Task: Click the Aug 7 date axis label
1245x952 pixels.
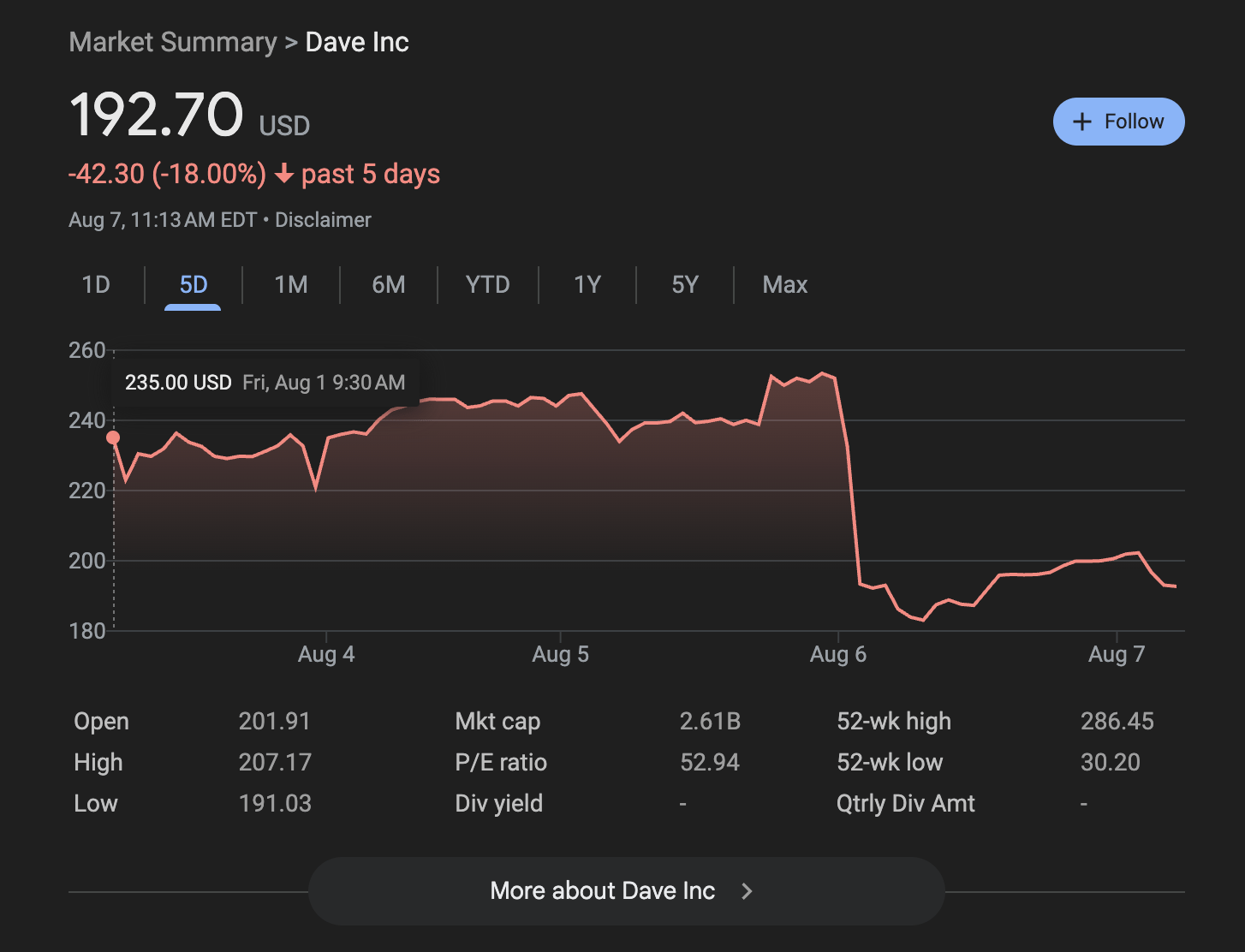Action: [1117, 655]
